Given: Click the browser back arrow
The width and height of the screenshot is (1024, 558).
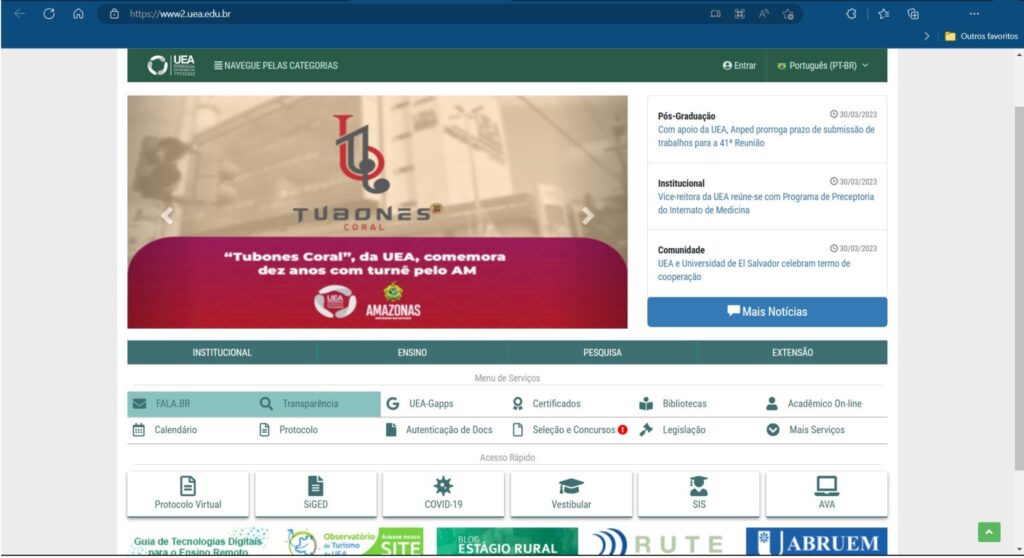Looking at the screenshot, I should [20, 14].
